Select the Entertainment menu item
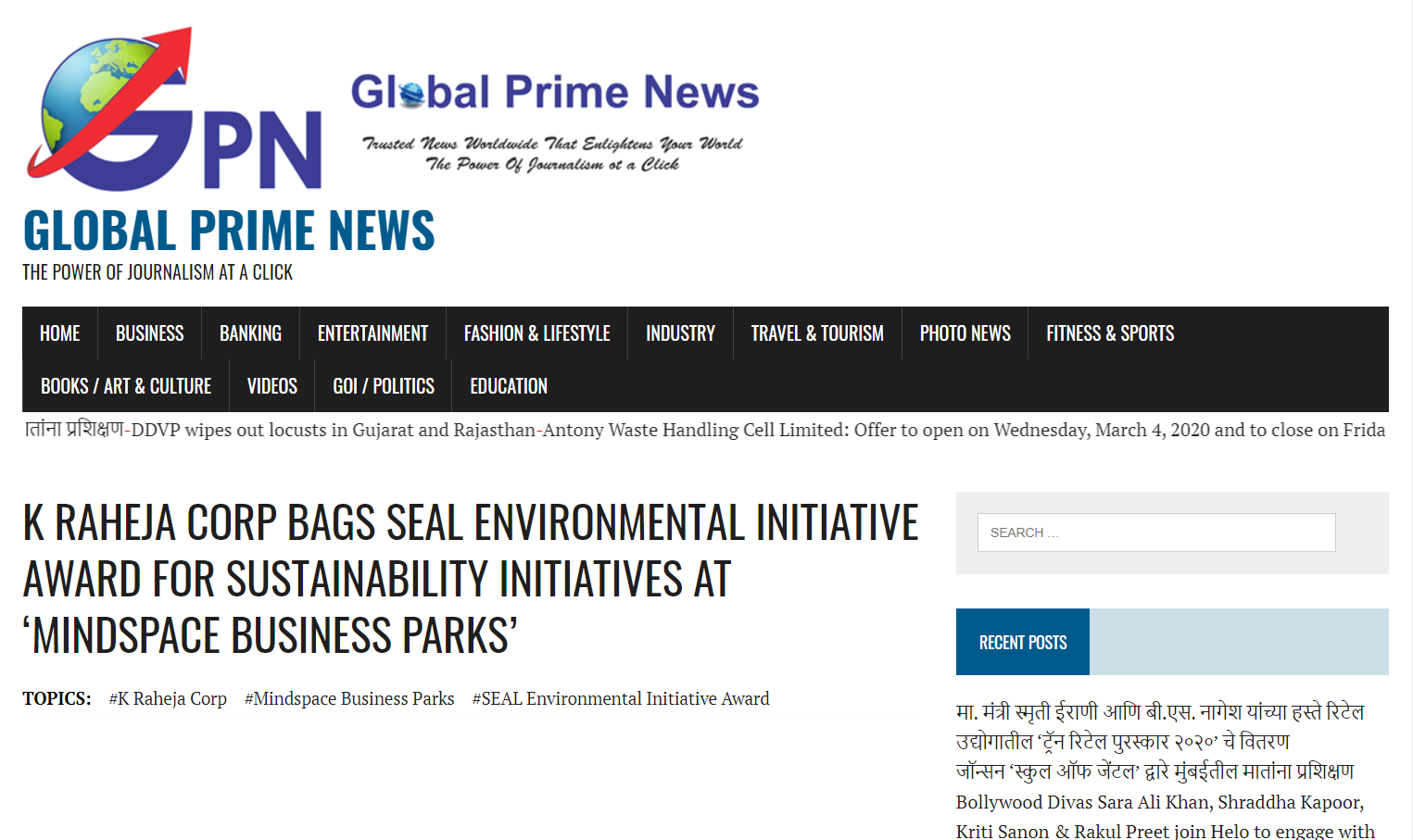The image size is (1413, 840). point(372,333)
